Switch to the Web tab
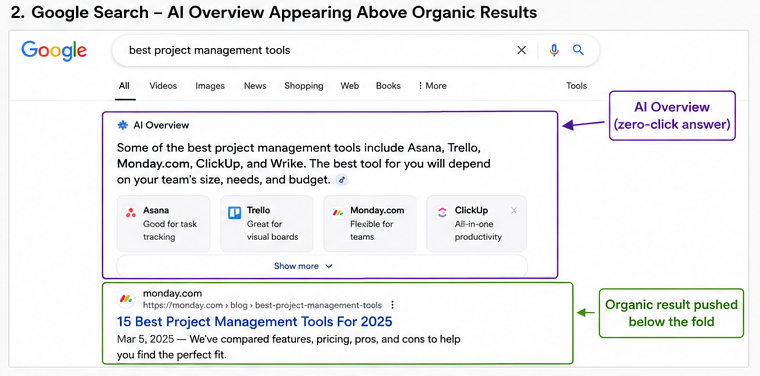Viewport: 760px width, 376px height. (x=349, y=86)
